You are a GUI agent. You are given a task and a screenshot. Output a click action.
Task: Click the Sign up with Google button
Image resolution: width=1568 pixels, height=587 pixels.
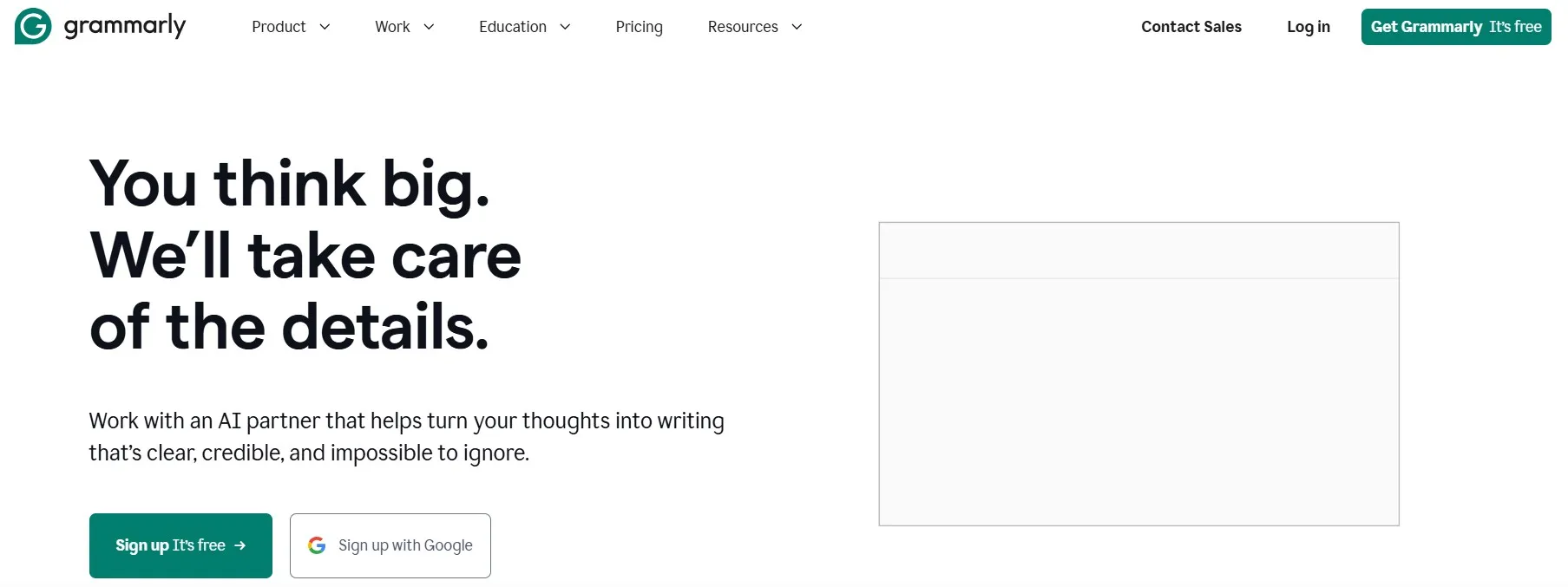(x=390, y=545)
